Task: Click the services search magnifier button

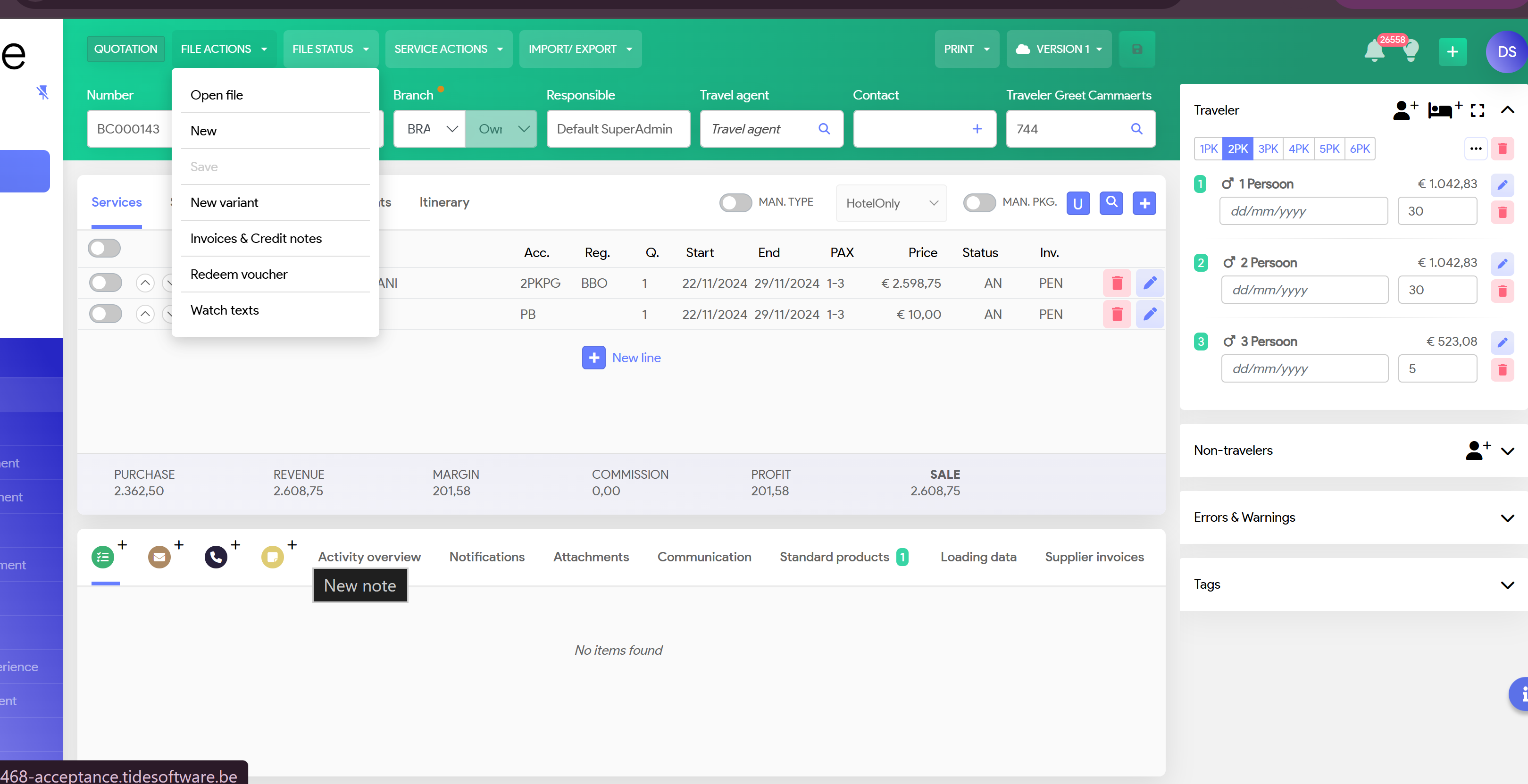Action: click(1111, 203)
